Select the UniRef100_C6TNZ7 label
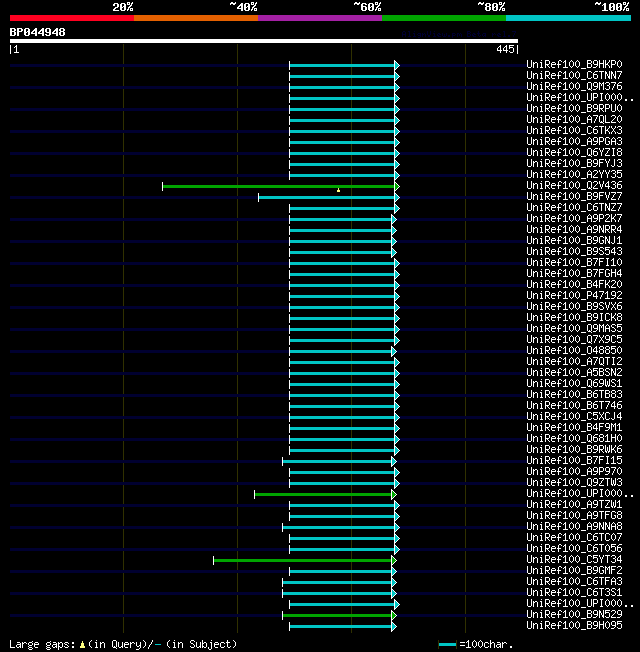Viewport: 640px width, 652px height. tap(574, 207)
